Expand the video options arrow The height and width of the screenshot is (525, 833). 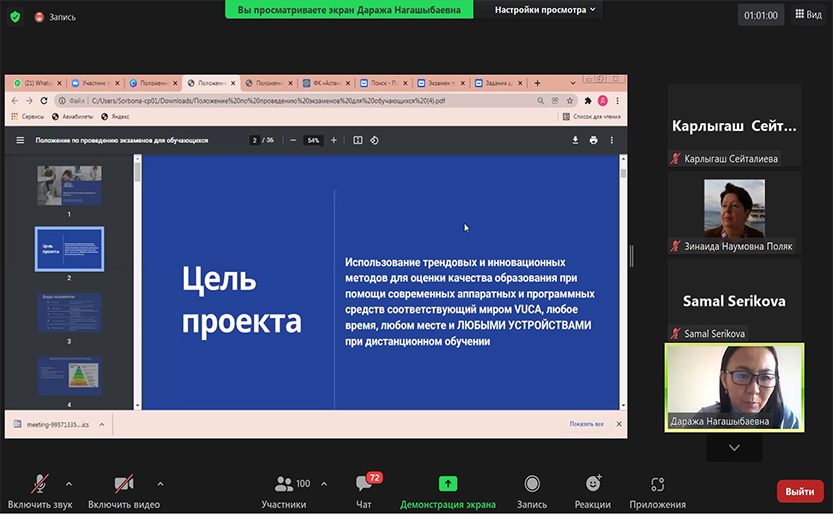(x=160, y=484)
